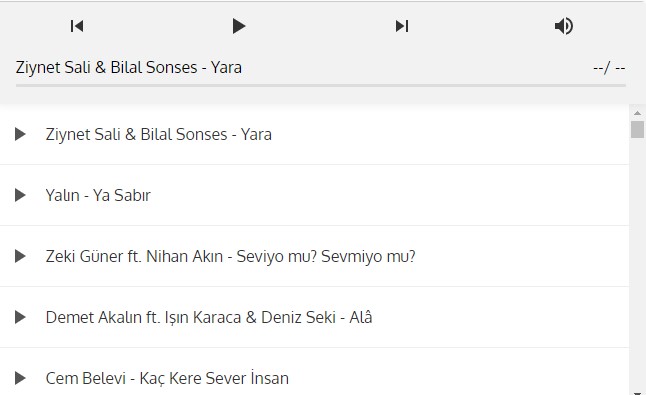Screen dimensions: 646x395
Task: Mute audio with the speaker icon
Action: [x=564, y=26]
